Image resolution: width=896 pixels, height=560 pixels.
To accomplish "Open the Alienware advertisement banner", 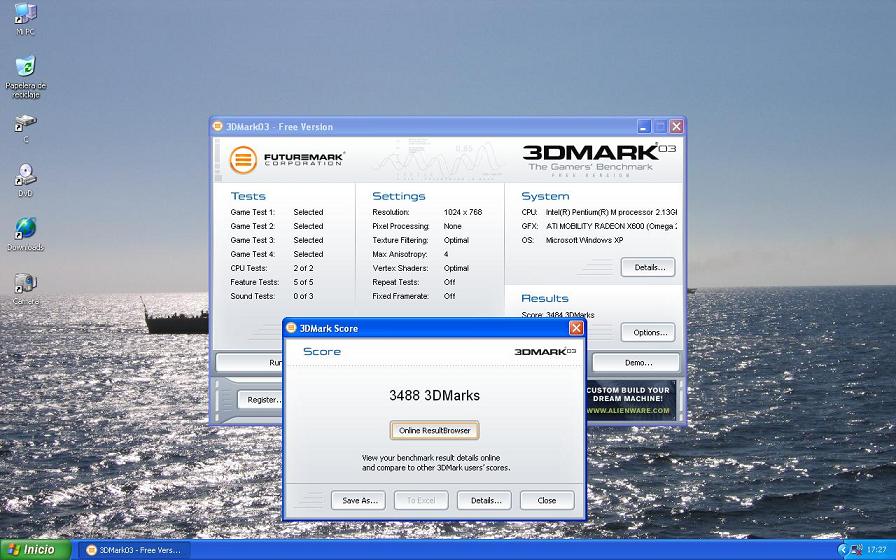I will pyautogui.click(x=630, y=400).
